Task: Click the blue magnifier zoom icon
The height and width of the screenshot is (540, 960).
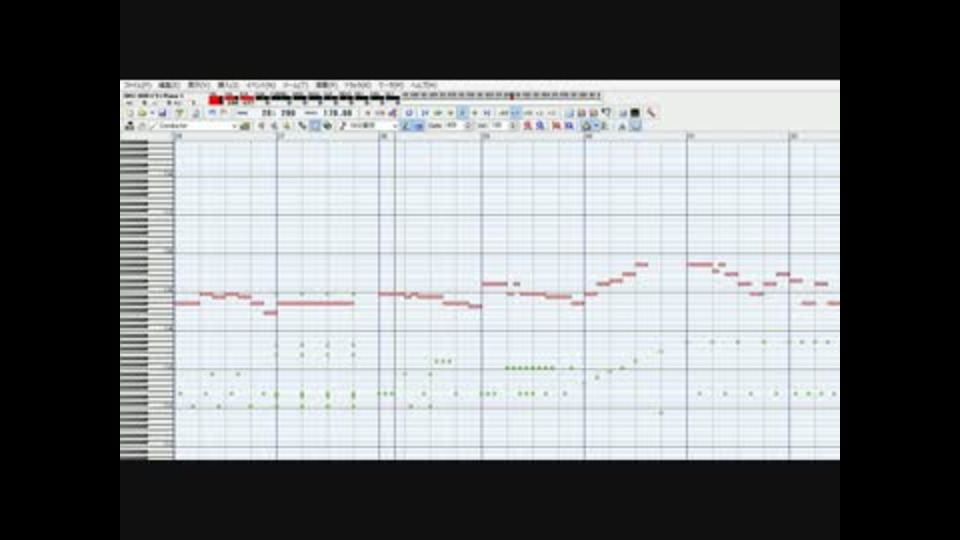Action: (541, 126)
